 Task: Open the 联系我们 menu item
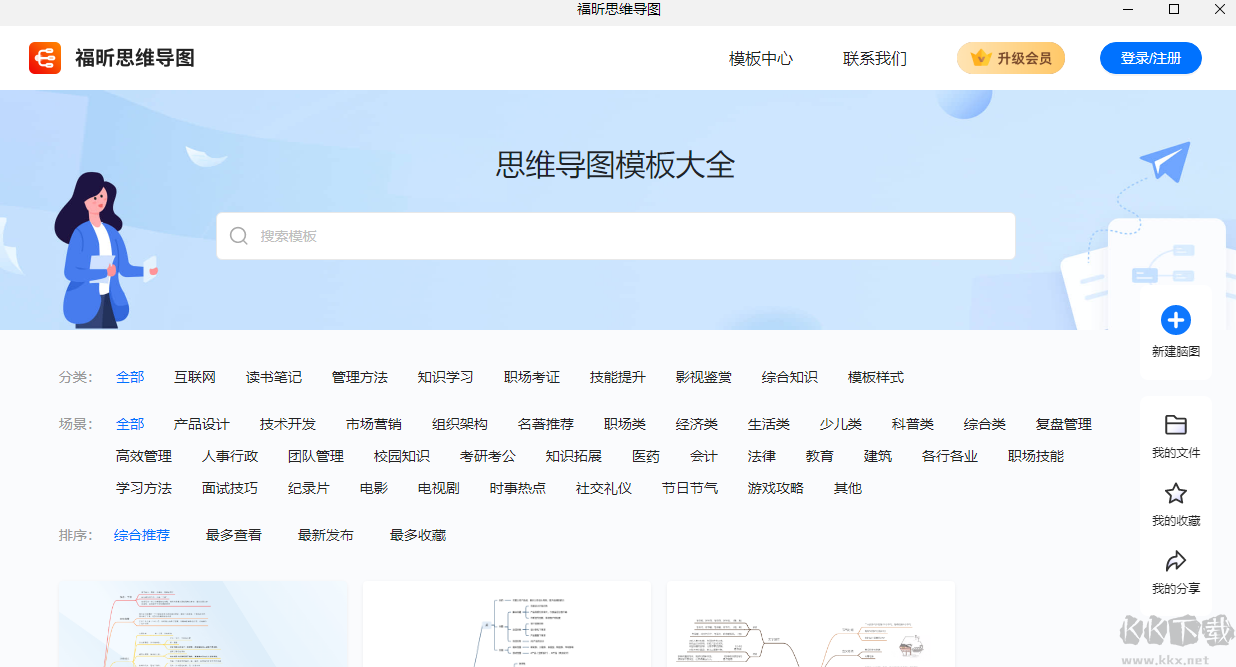(876, 58)
